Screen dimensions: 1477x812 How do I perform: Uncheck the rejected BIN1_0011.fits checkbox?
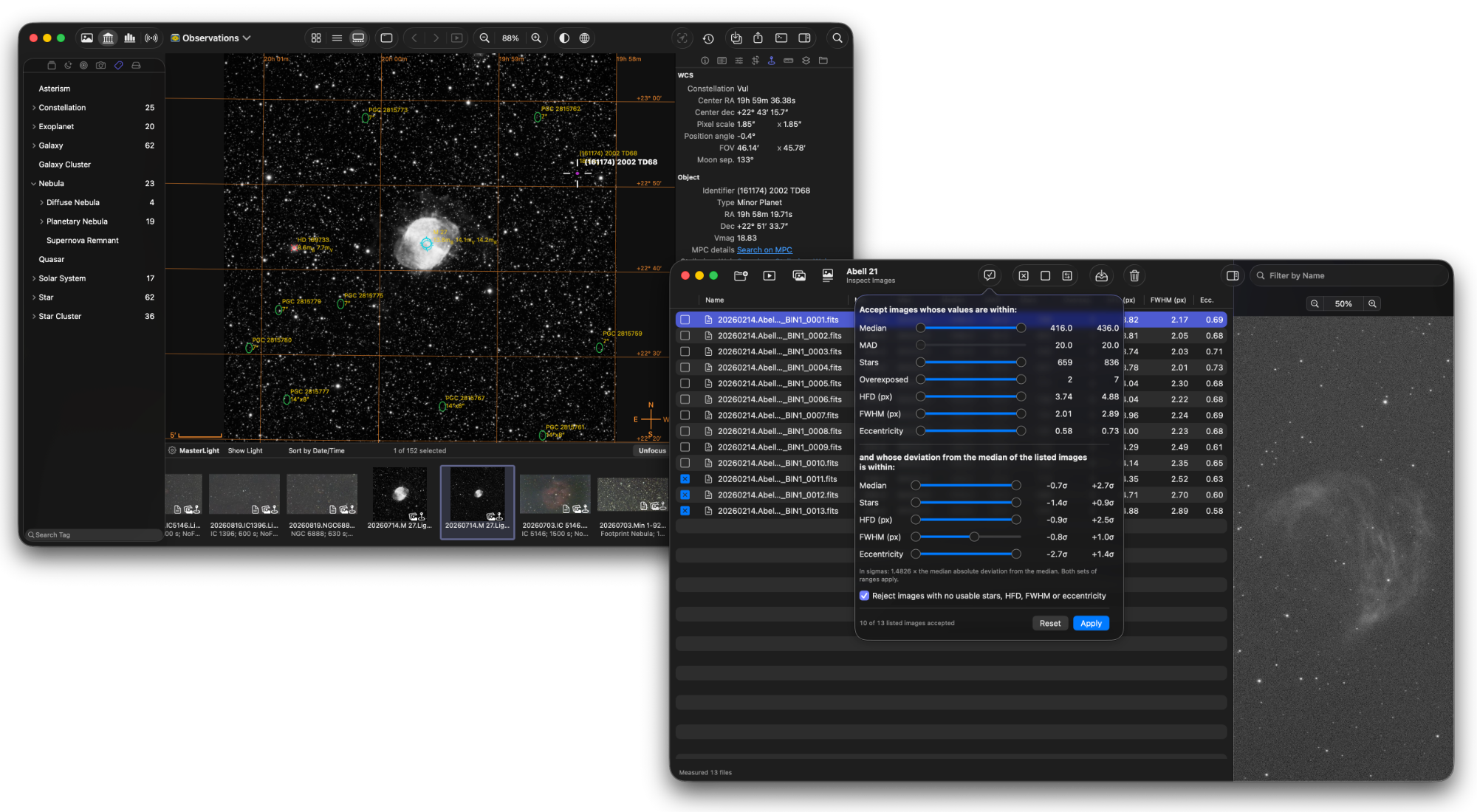685,479
